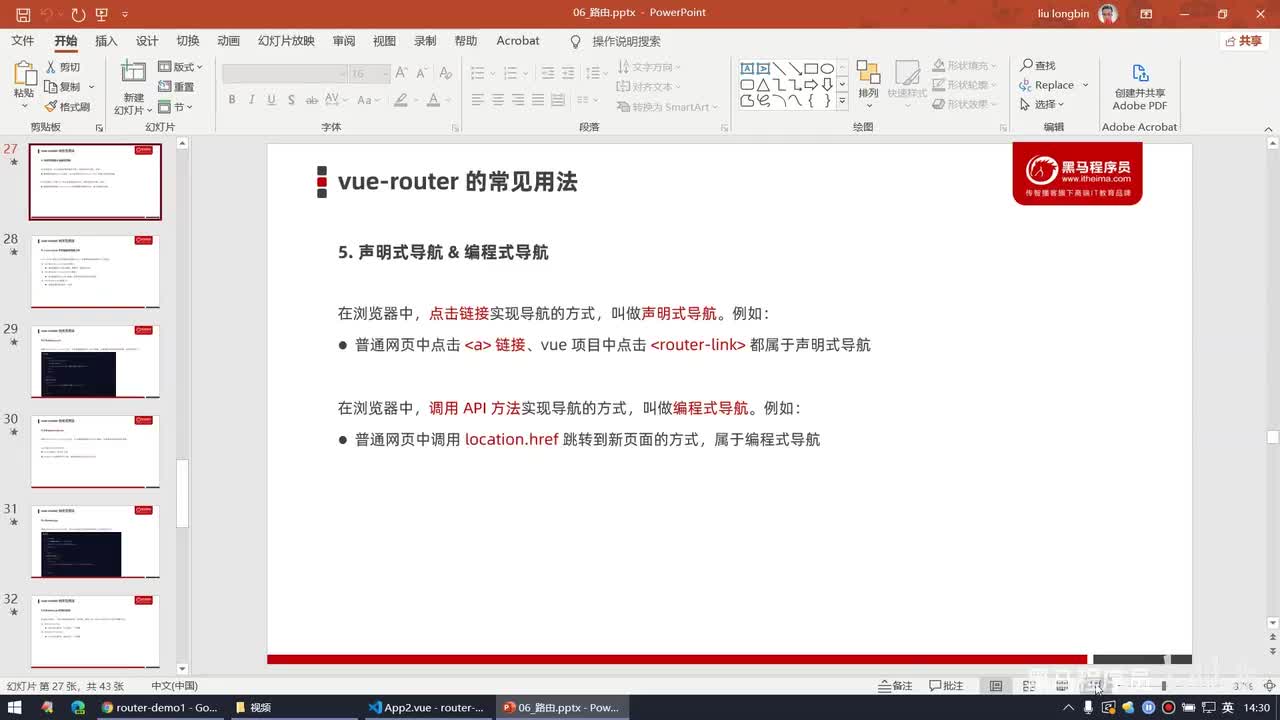
Task: Open router-demo1 Chrome taskbar item
Action: click(x=160, y=707)
